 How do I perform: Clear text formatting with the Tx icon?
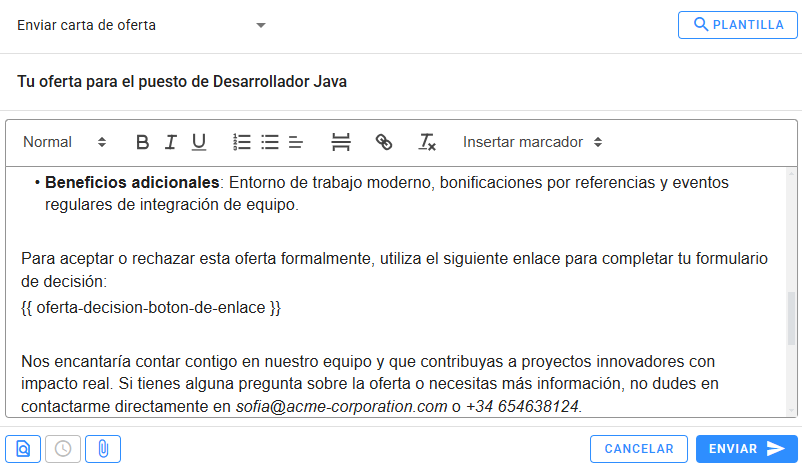coord(427,142)
